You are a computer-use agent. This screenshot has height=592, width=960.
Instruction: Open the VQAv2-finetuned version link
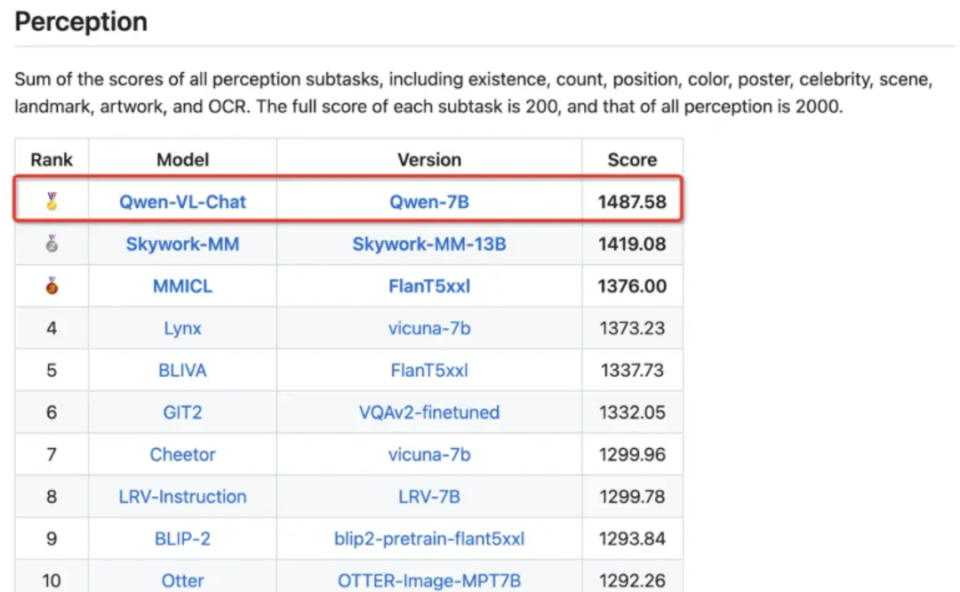[x=429, y=412]
